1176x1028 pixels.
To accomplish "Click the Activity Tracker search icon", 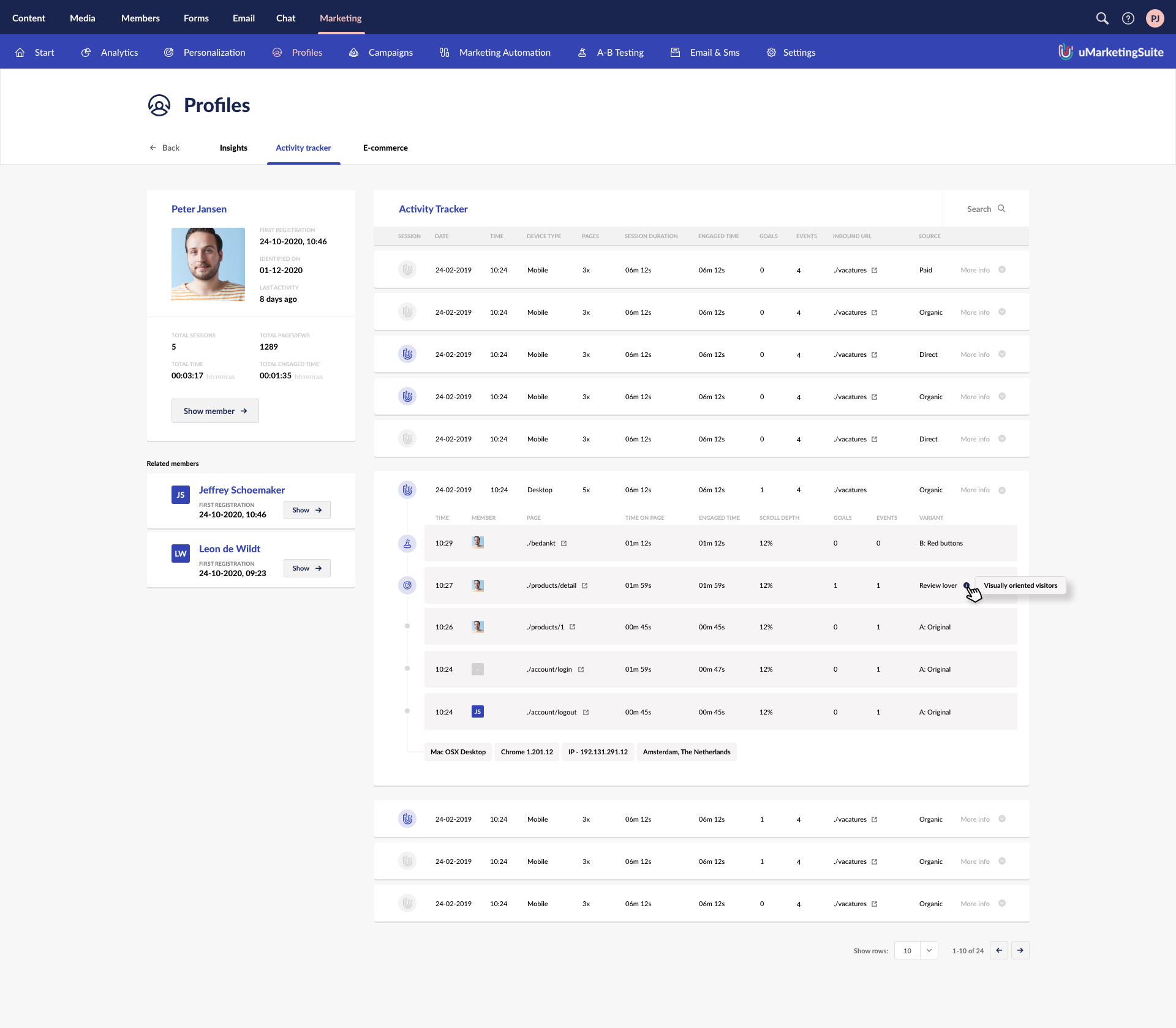I will coord(1001,209).
